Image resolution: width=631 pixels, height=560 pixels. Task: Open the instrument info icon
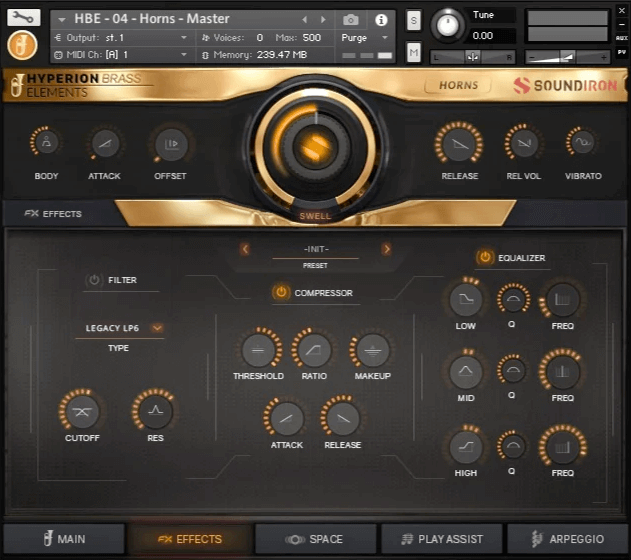[380, 19]
